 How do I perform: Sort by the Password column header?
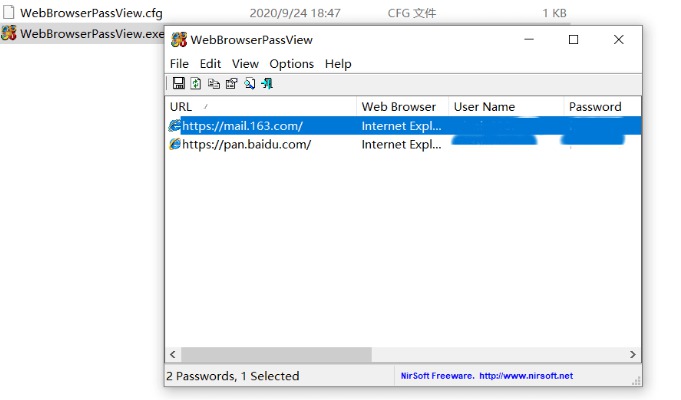(602, 107)
